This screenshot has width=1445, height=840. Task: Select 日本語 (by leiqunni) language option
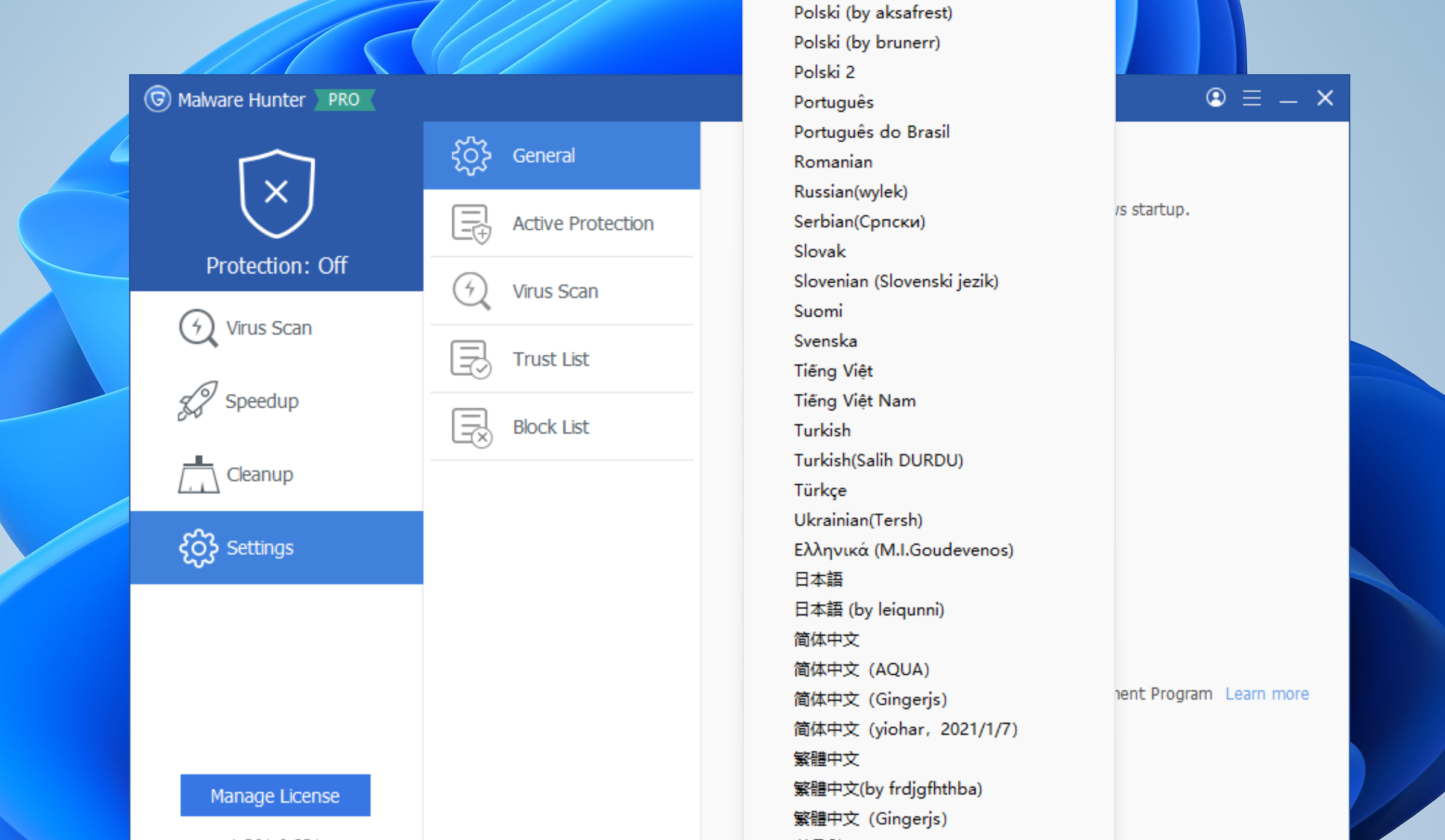[868, 610]
